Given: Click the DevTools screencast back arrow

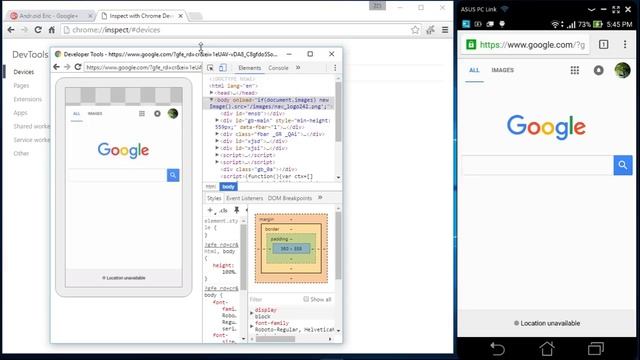Looking at the screenshot, I should tap(57, 67).
